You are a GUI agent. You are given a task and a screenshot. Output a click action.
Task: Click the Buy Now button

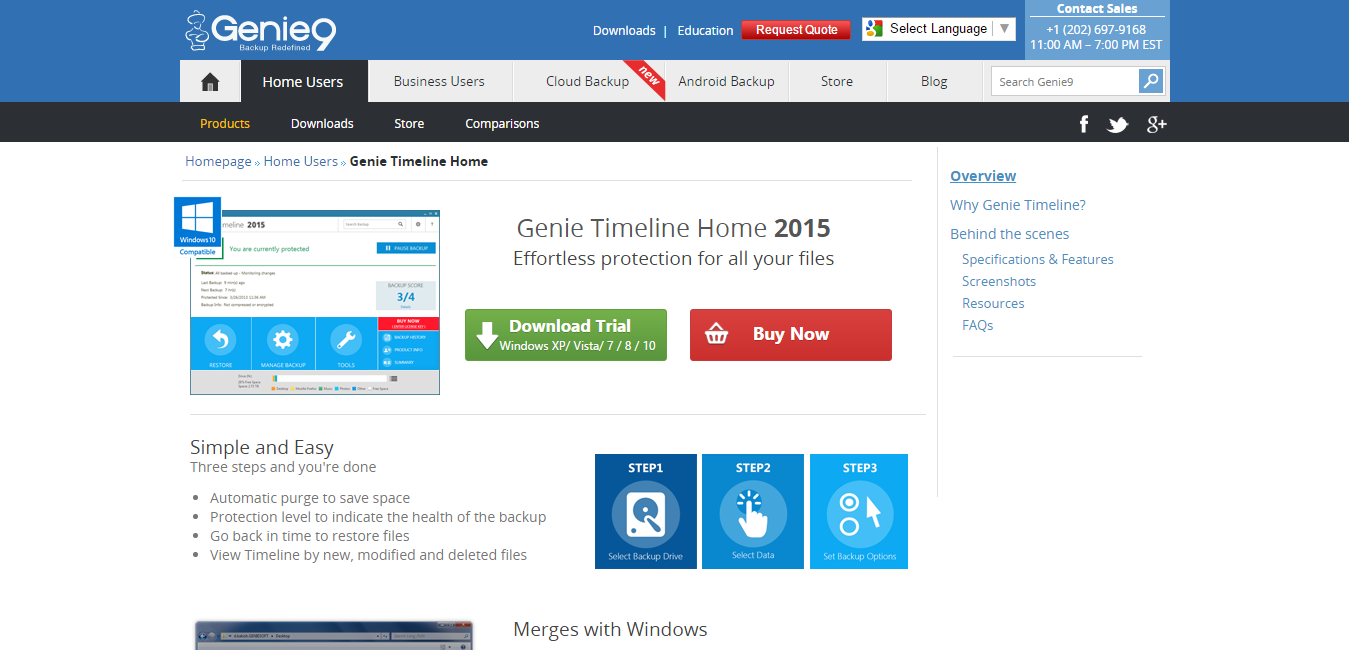(791, 335)
